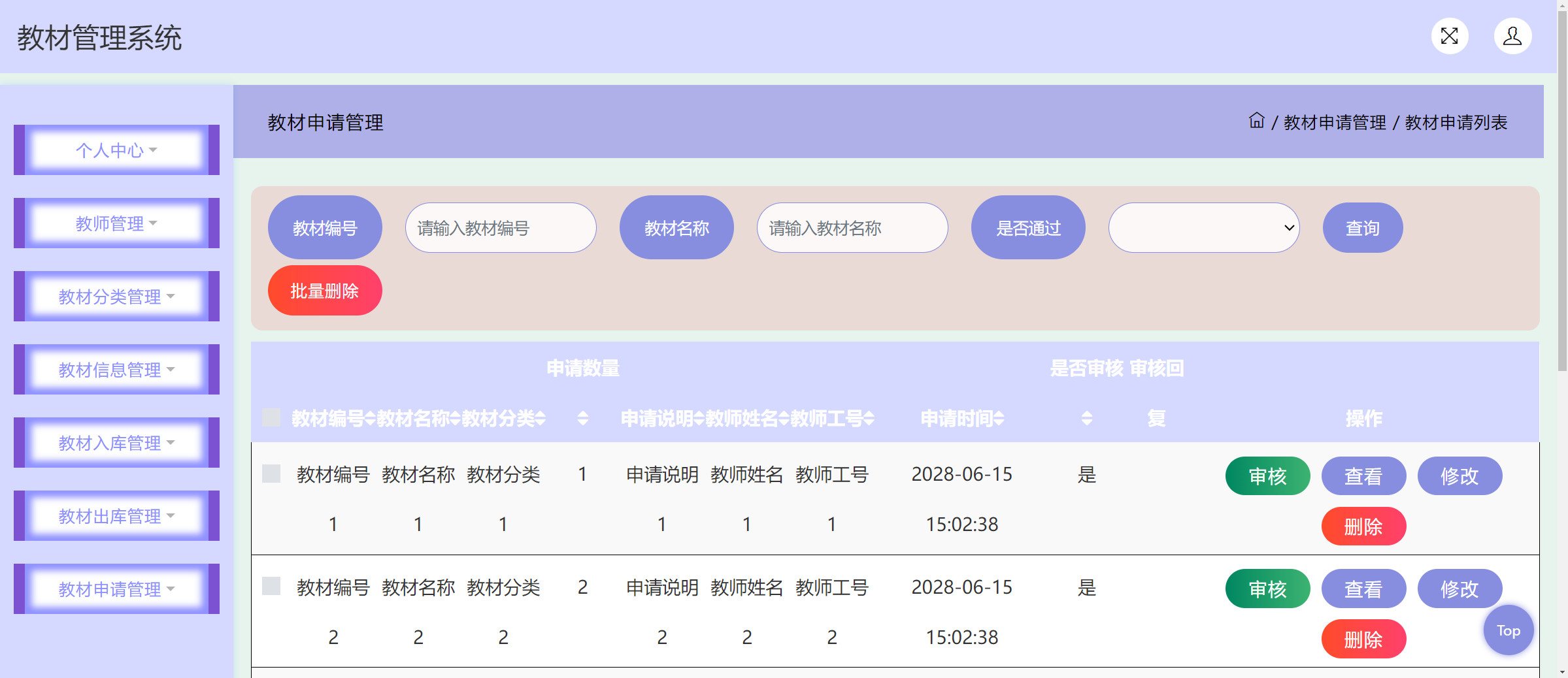
Task: Click the home icon in the breadcrumb
Action: [x=1257, y=121]
